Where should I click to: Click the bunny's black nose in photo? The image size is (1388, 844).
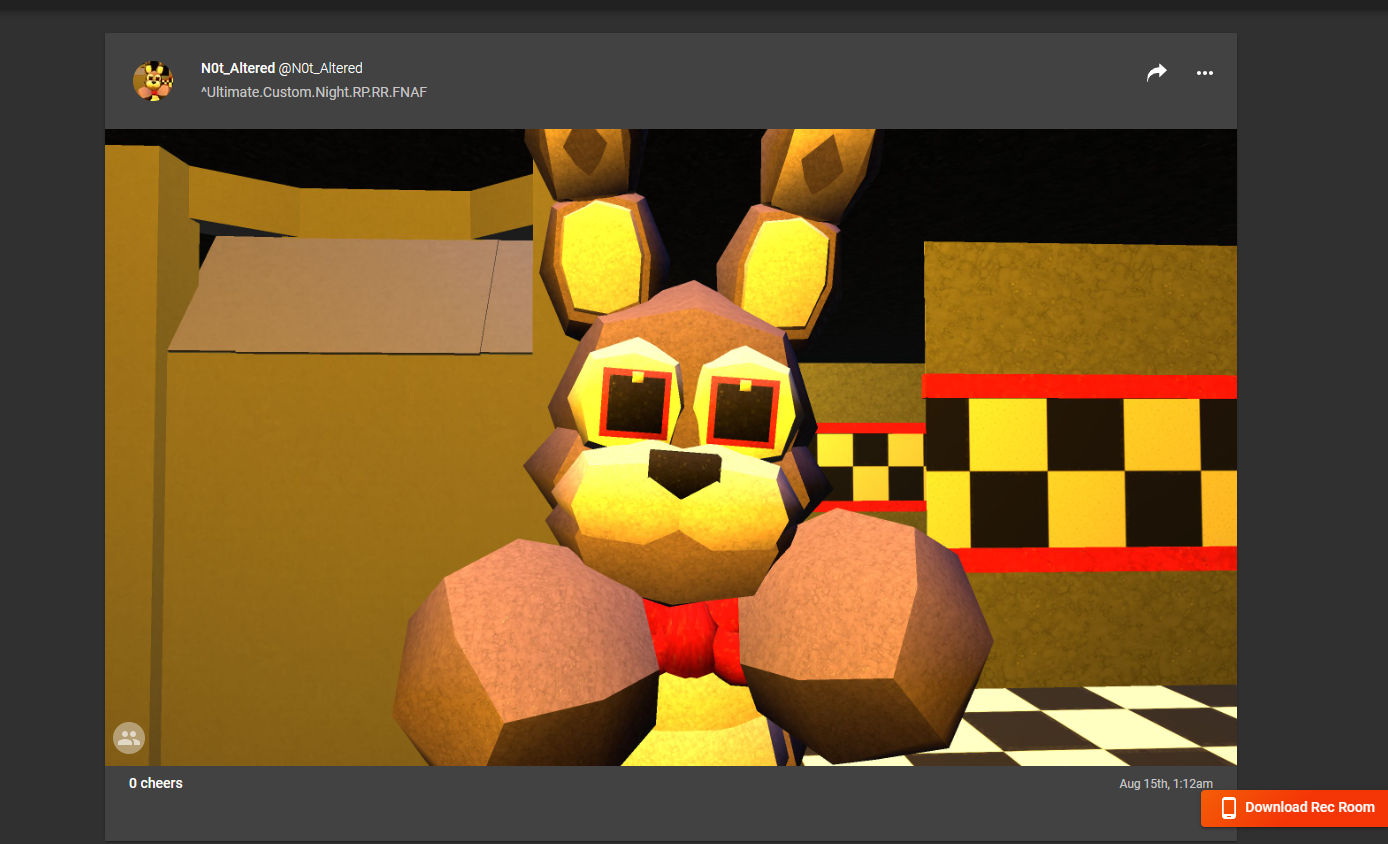pyautogui.click(x=684, y=471)
